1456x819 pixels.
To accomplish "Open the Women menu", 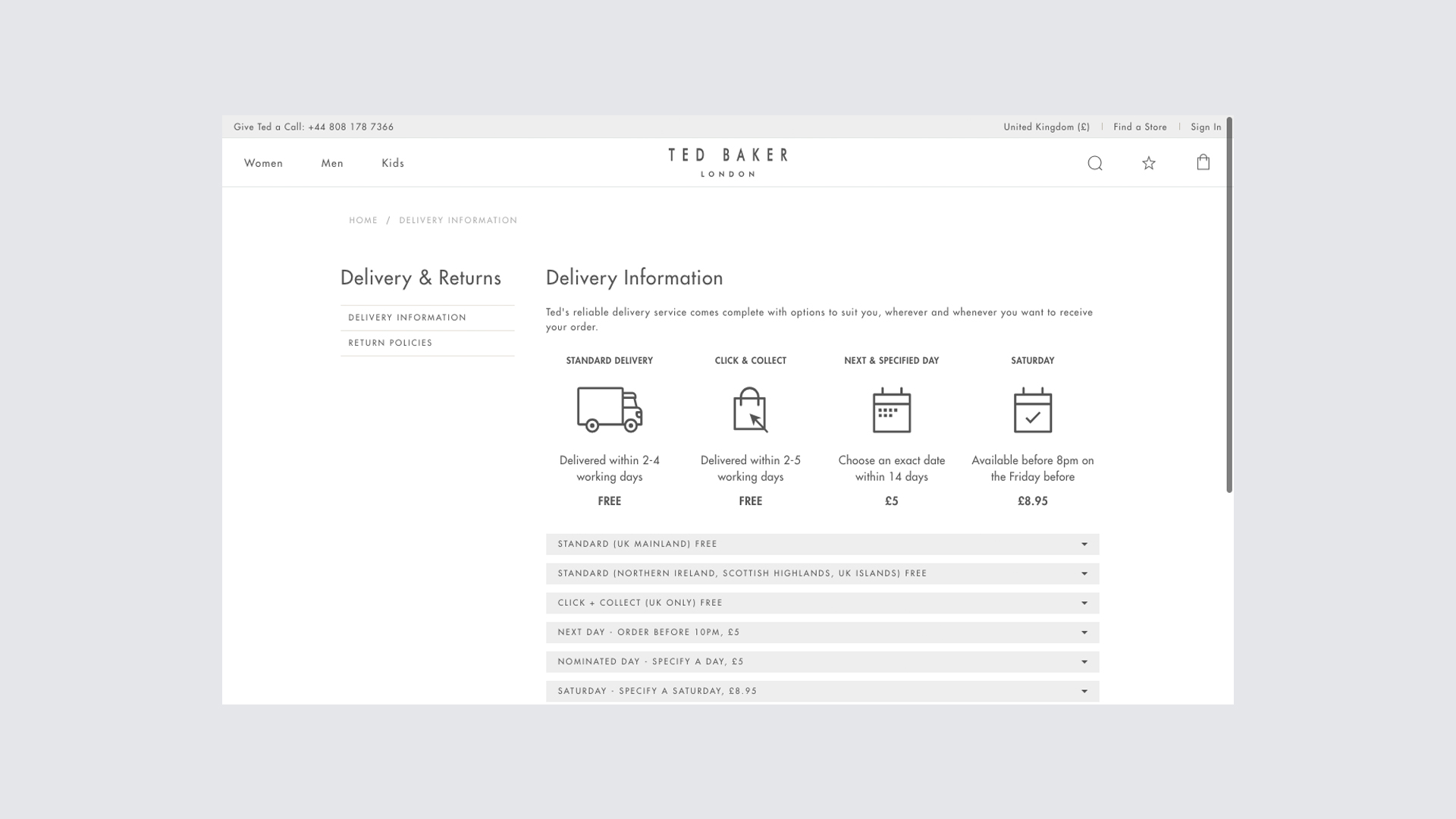I will pos(263,163).
